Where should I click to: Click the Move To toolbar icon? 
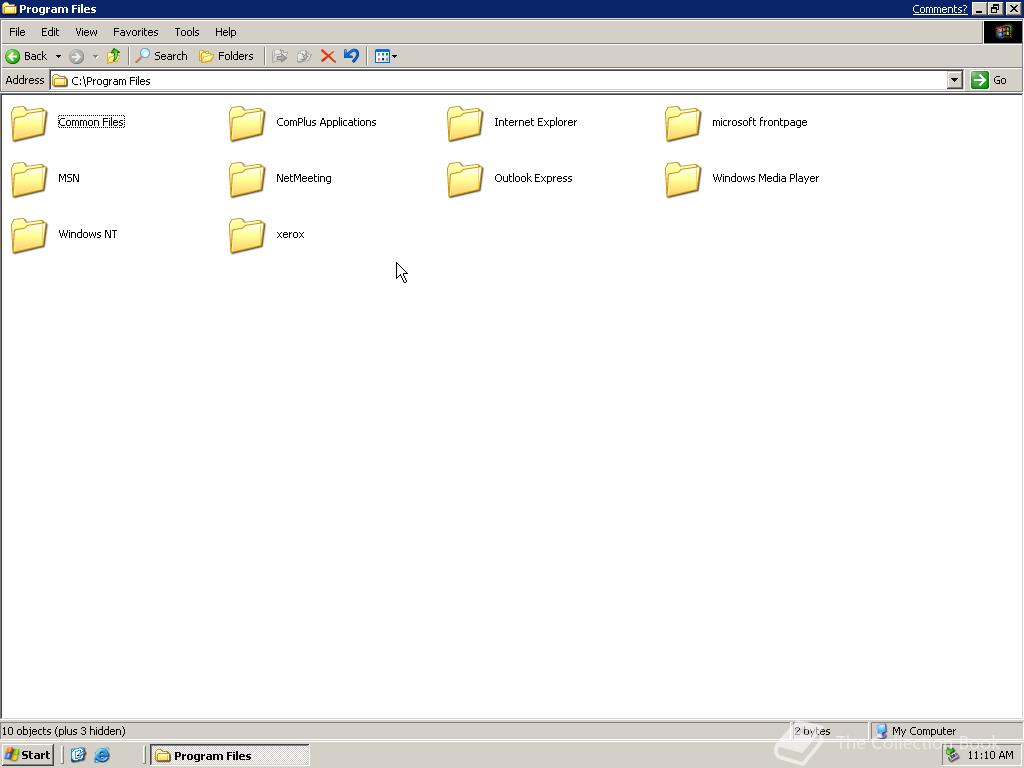pos(280,56)
